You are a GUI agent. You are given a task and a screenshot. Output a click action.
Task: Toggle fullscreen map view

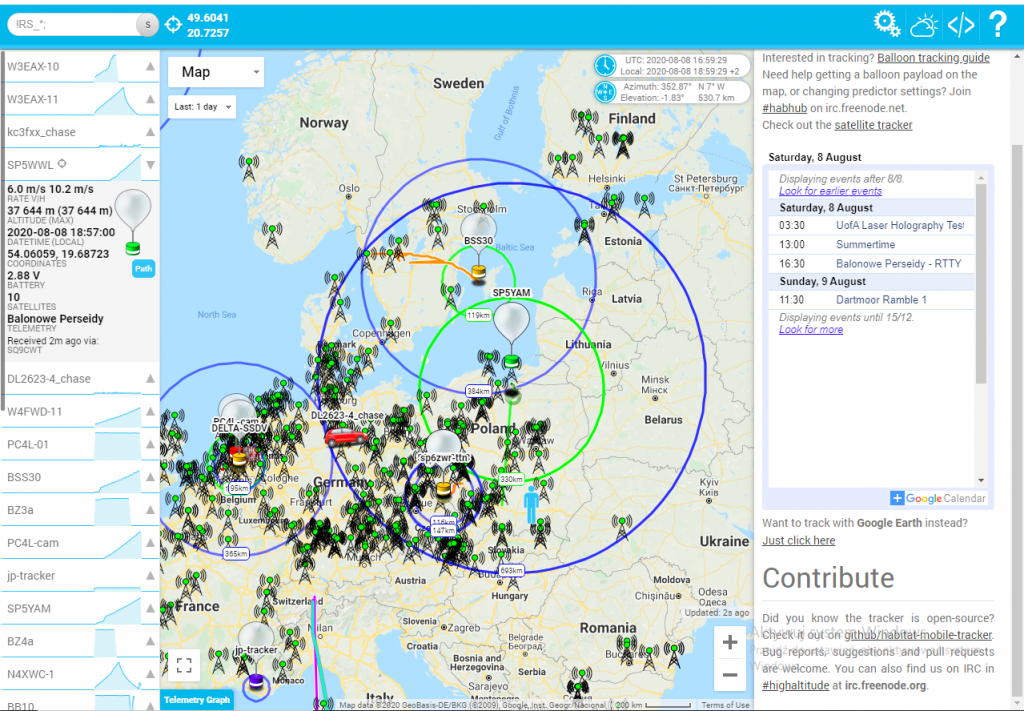coord(183,664)
